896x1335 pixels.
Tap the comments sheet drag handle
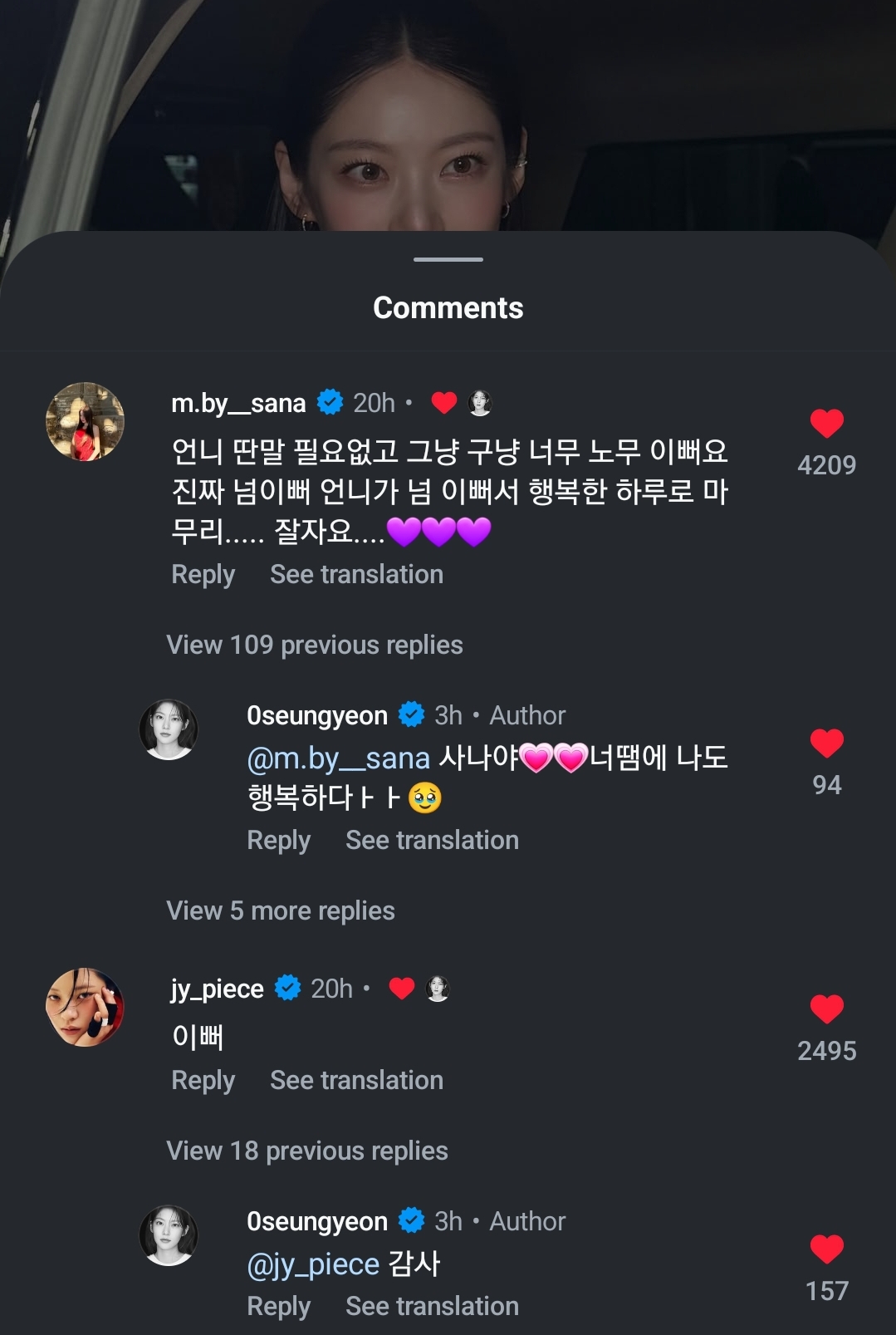coord(448,259)
